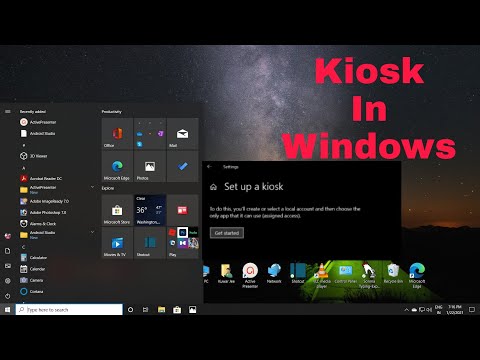The width and height of the screenshot is (480, 360).
Task: Open the red News tile
Action: pos(183,210)
